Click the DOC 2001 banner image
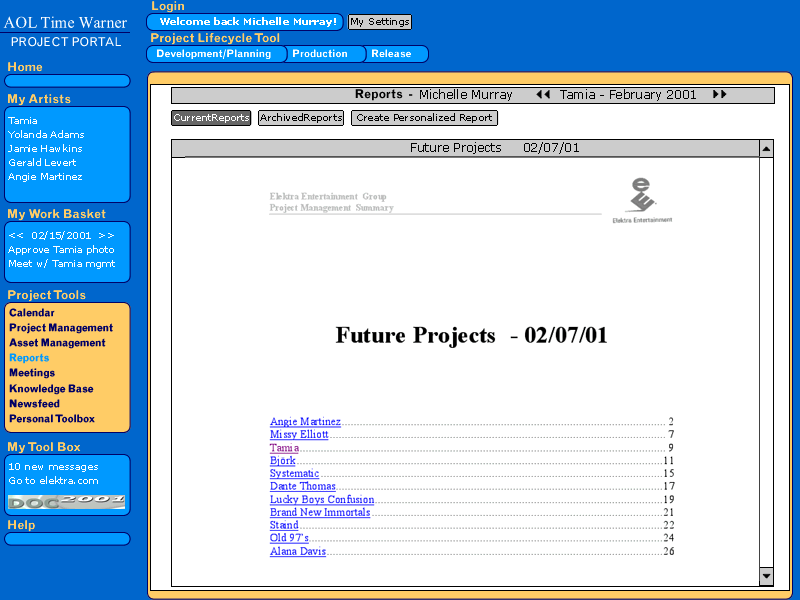The image size is (800, 600). click(x=67, y=500)
